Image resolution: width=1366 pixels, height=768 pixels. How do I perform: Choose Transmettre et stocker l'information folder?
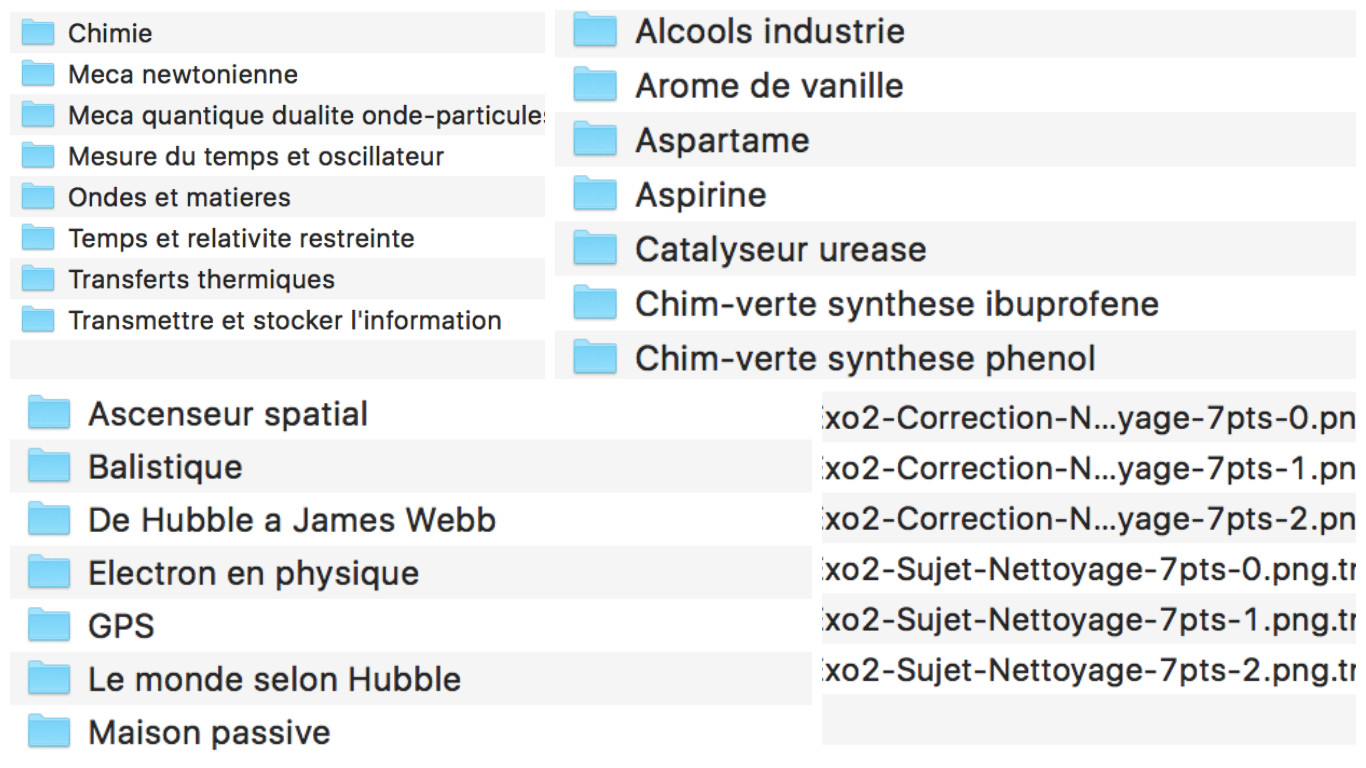[x=278, y=320]
